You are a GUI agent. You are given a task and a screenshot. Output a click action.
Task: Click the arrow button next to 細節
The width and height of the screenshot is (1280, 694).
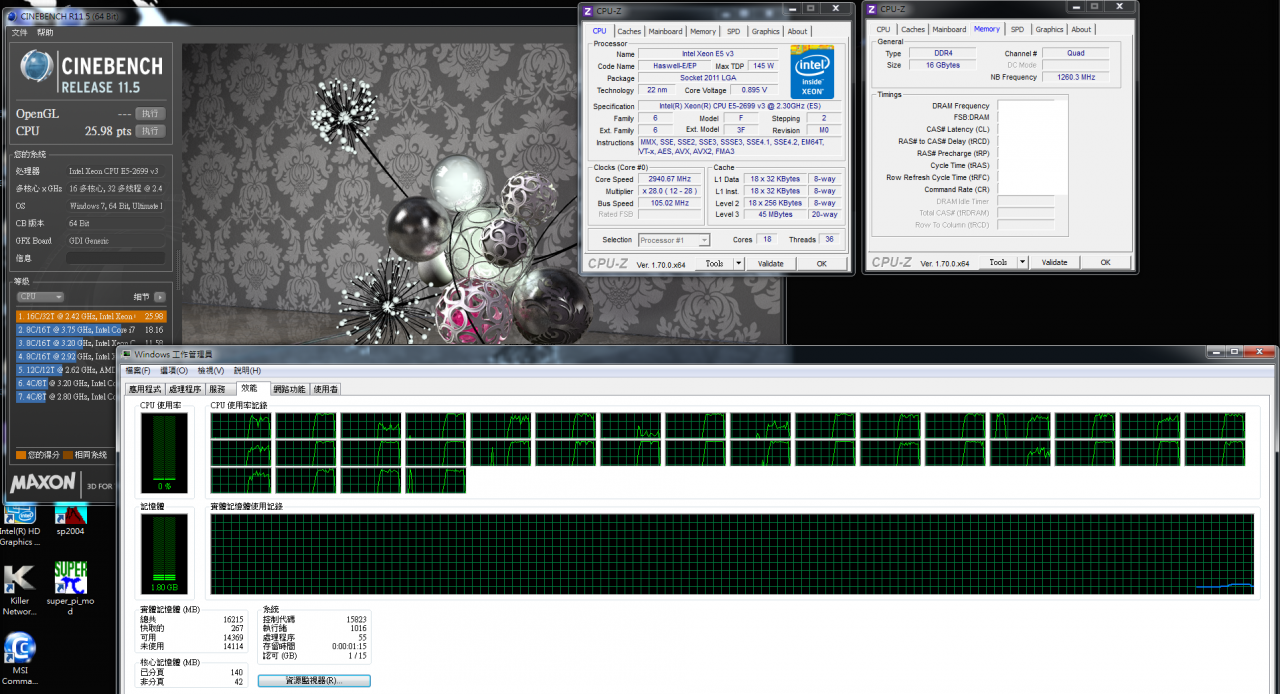coord(159,297)
